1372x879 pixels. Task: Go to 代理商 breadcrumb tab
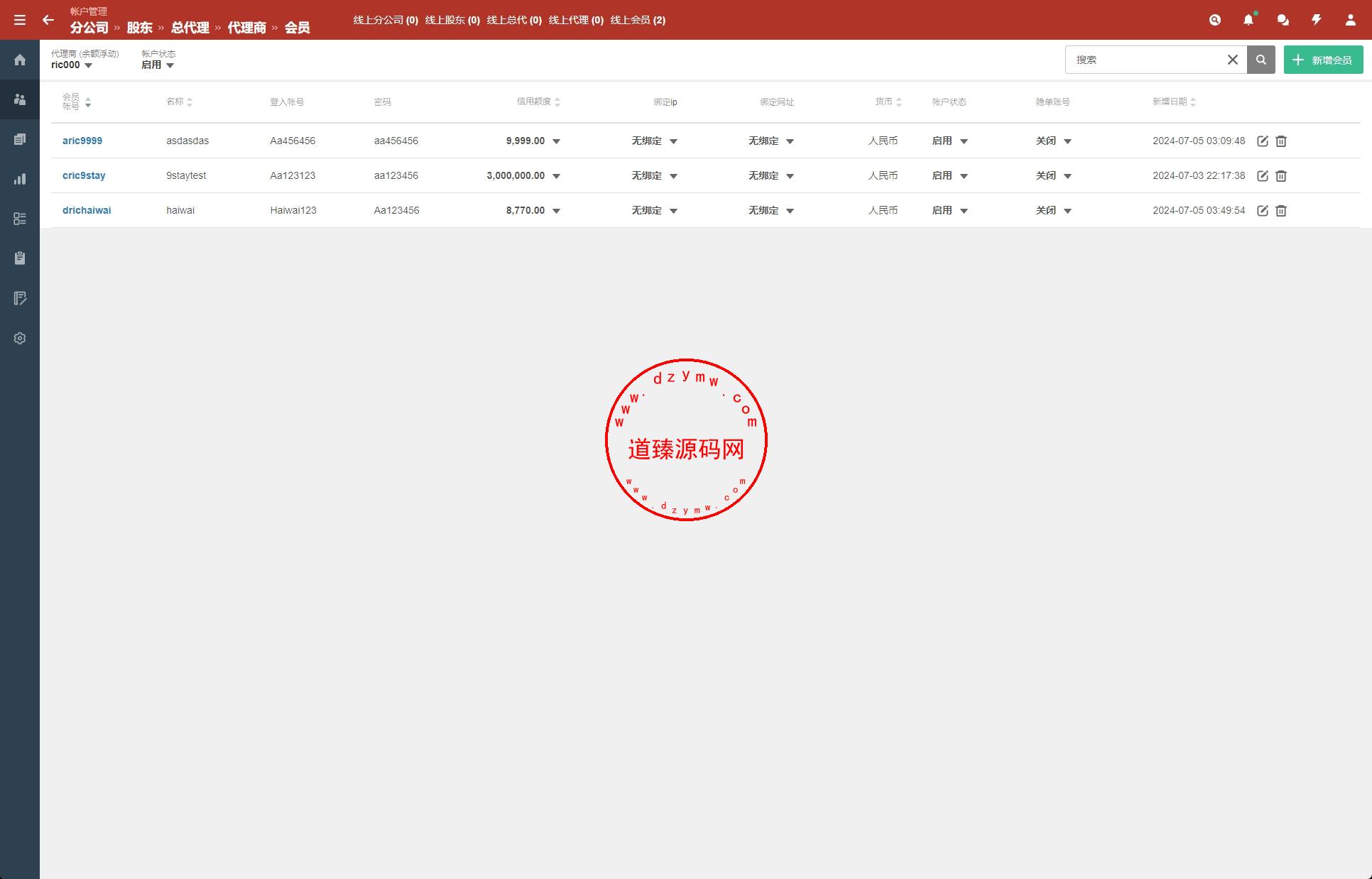[247, 28]
